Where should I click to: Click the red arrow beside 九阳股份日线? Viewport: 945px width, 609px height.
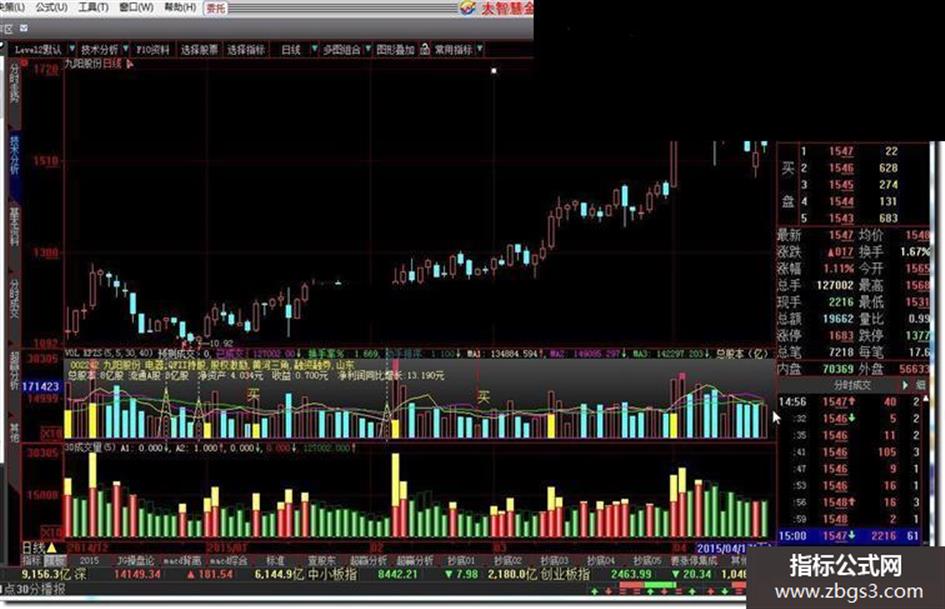tap(130, 64)
